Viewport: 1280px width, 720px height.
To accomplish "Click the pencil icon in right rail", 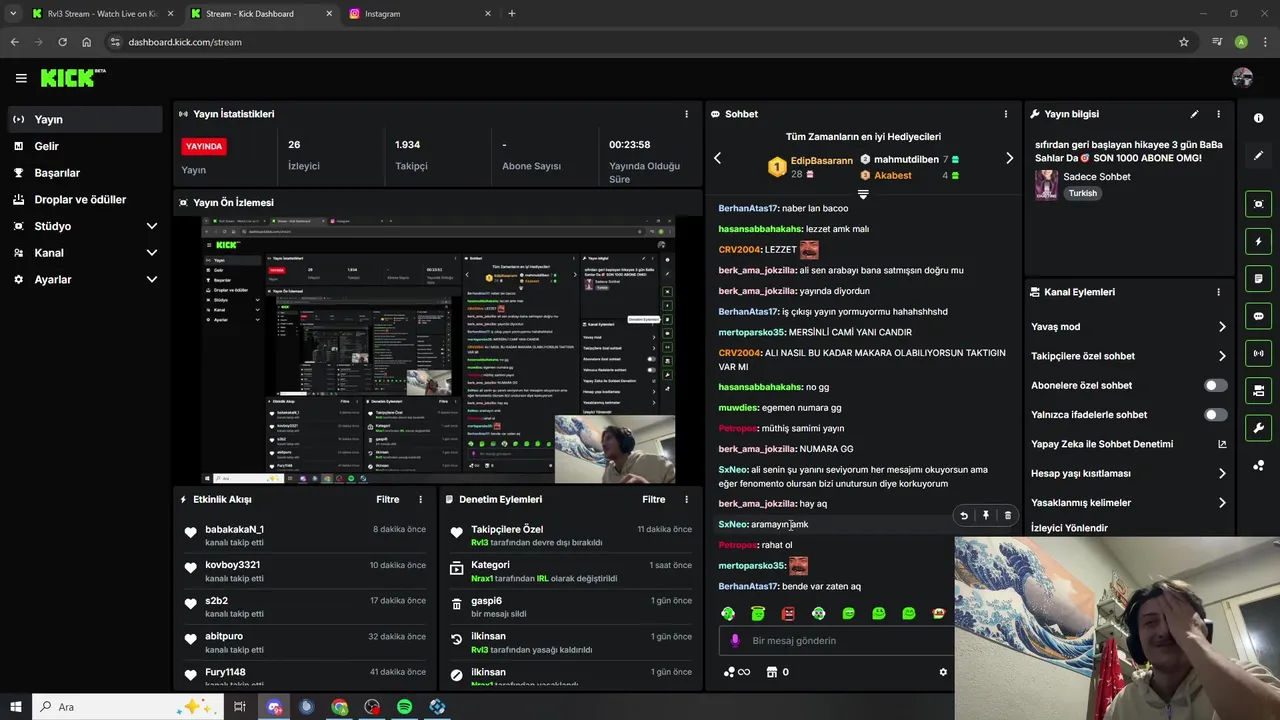I will point(1258,156).
